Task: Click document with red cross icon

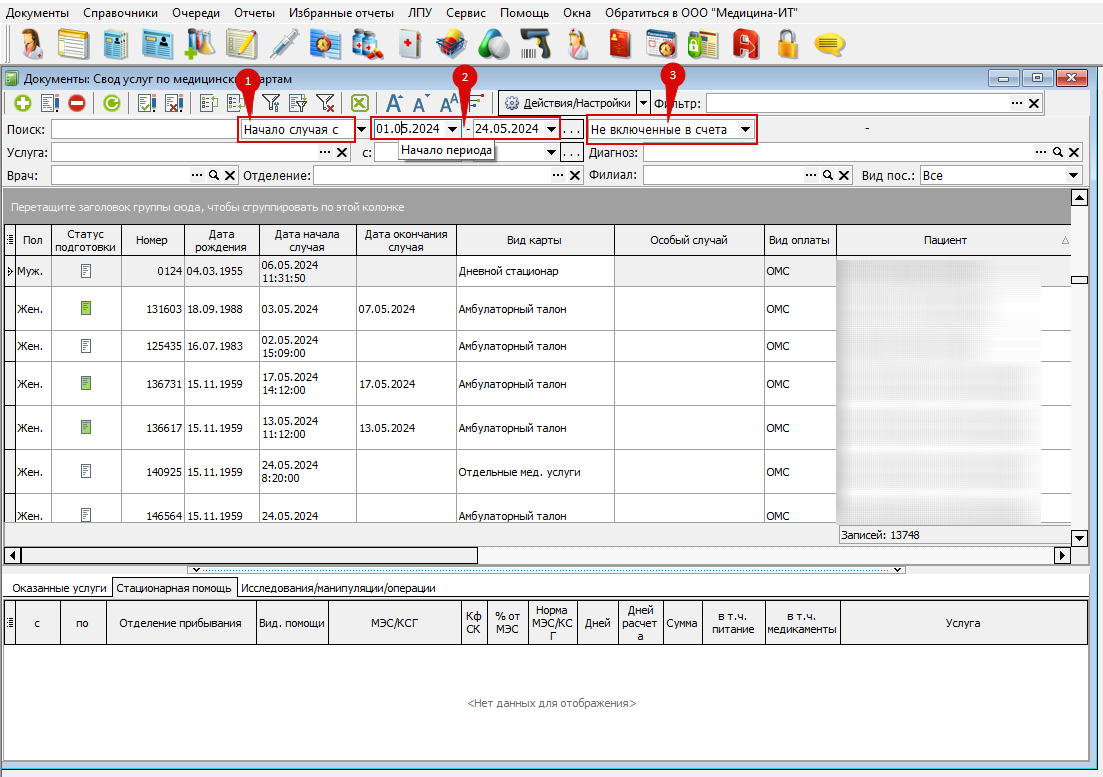Action: (174, 103)
